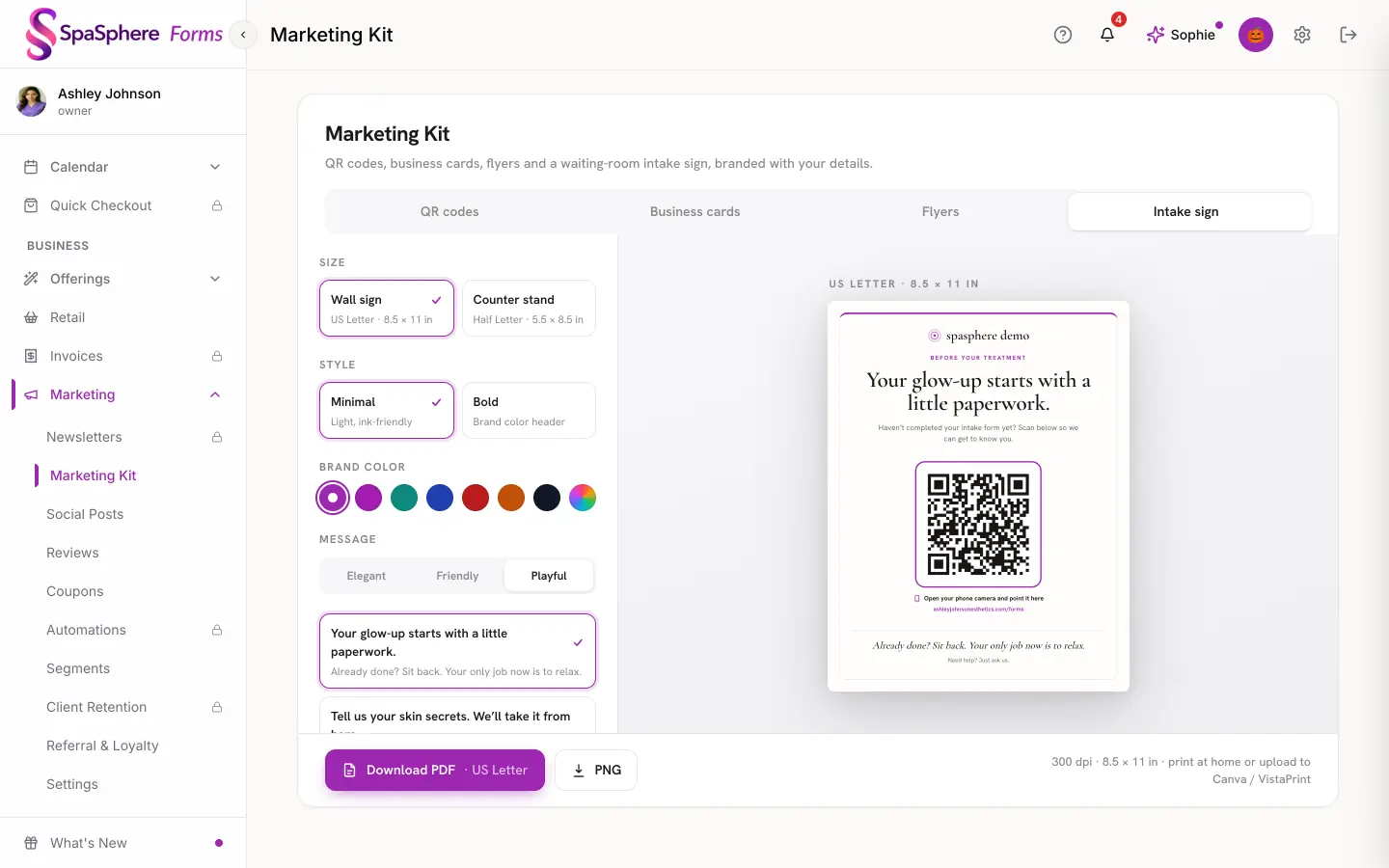The image size is (1389, 868).
Task: Click the QR code in the preview
Action: 978,524
